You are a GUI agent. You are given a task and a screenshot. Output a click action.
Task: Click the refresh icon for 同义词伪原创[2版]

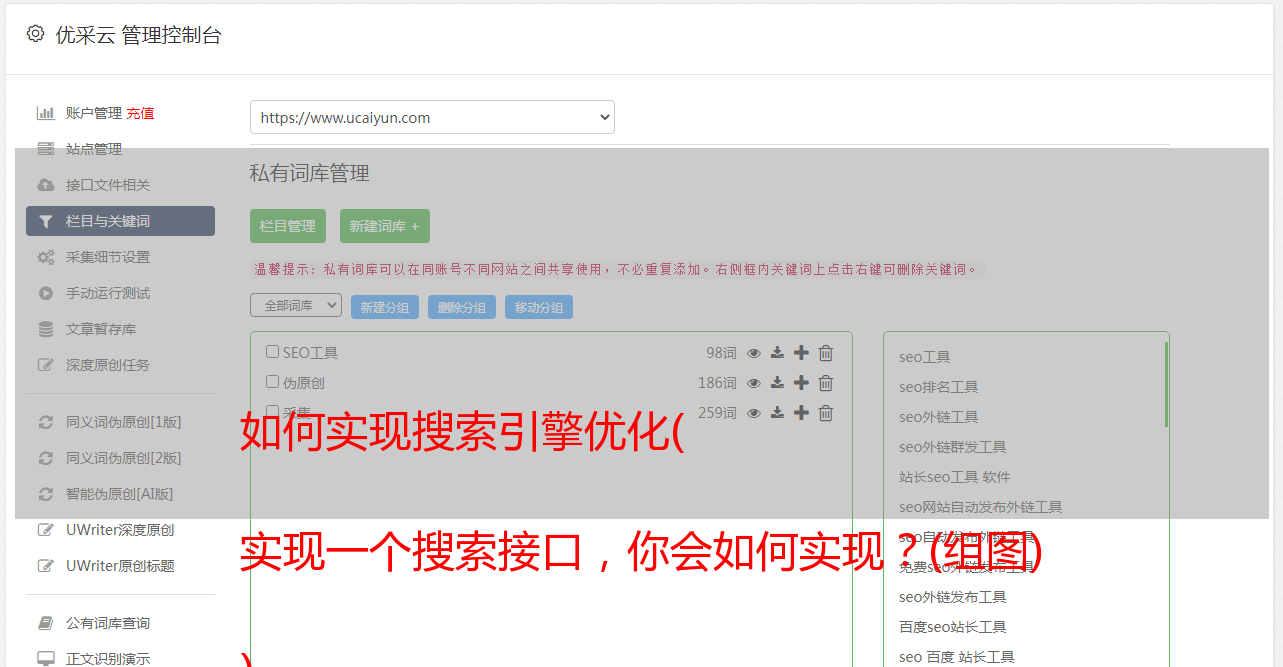coord(45,458)
